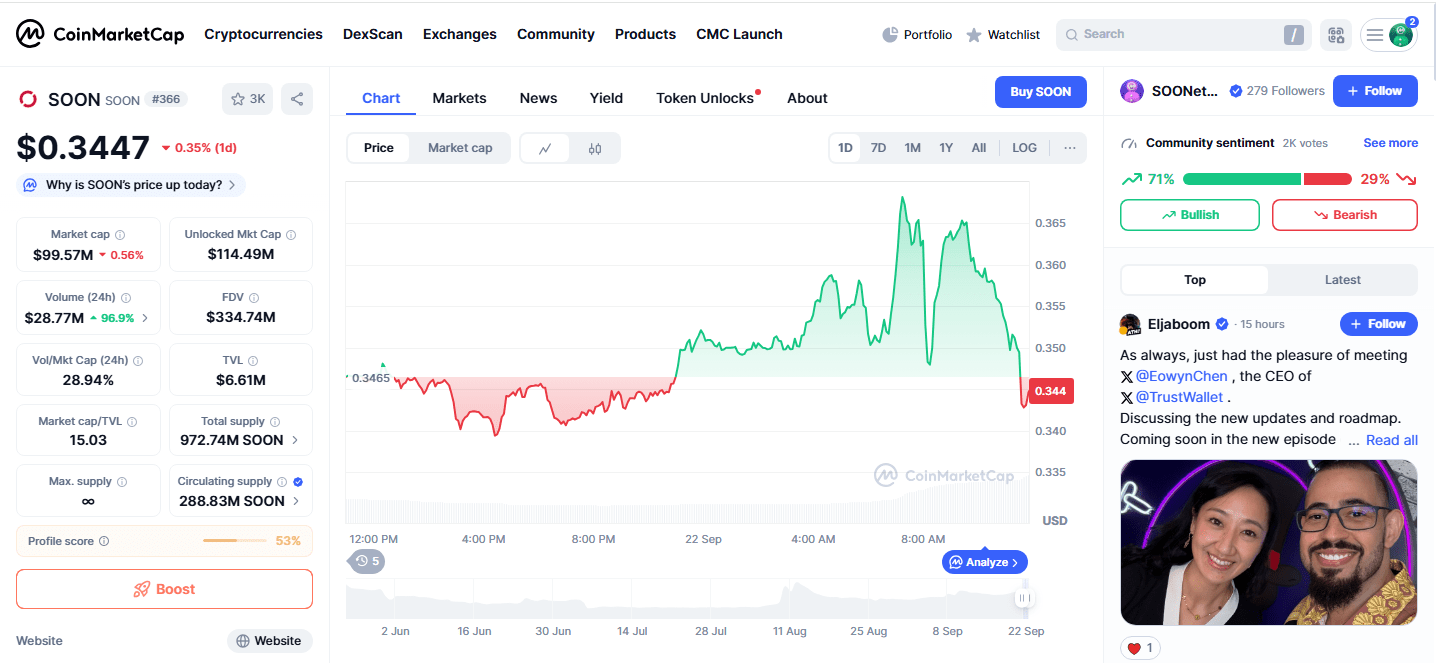Open the CoinMarketCap home logo
The width and height of the screenshot is (1436, 663).
pos(100,34)
